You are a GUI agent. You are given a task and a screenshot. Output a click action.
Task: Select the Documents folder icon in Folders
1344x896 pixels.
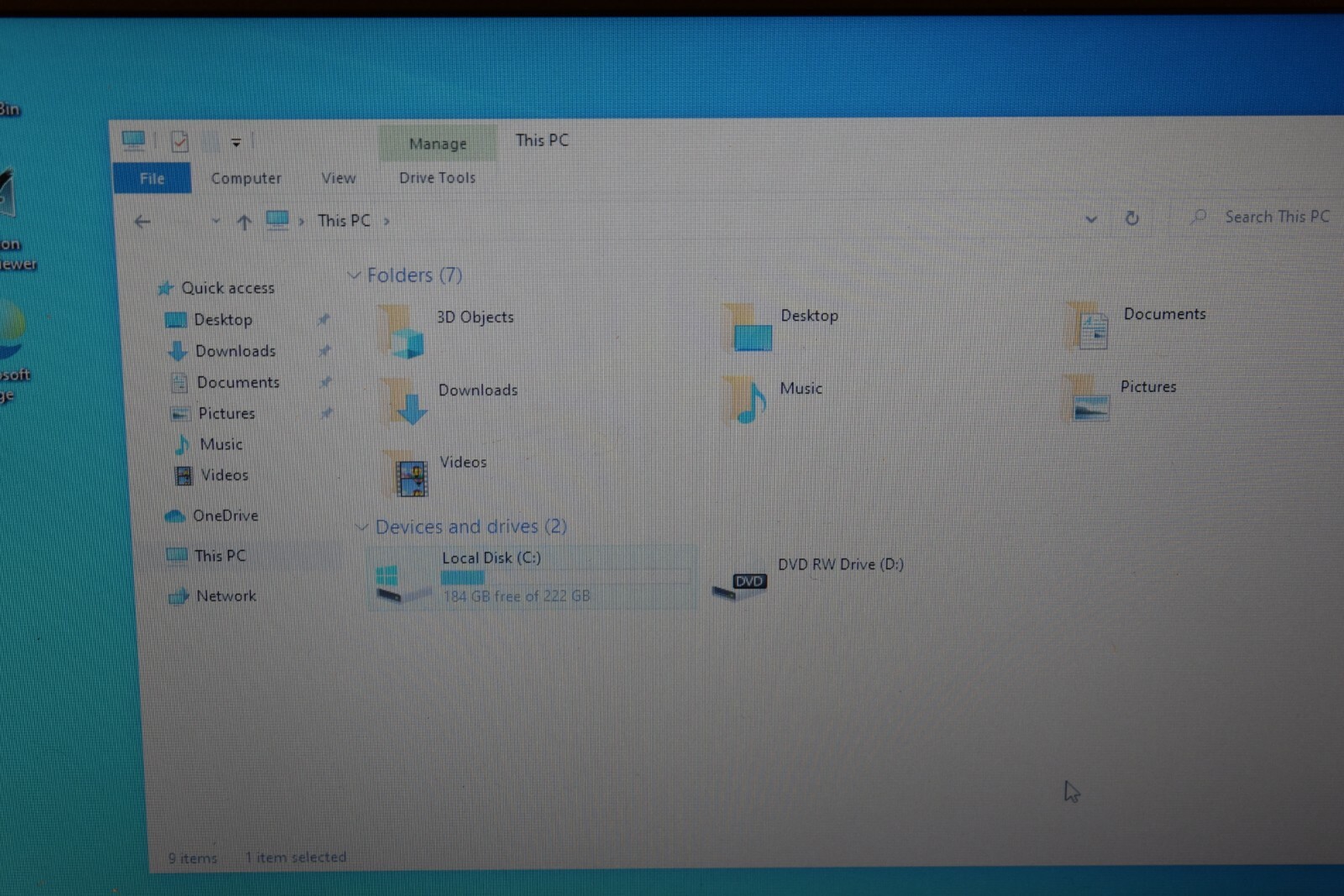1087,326
